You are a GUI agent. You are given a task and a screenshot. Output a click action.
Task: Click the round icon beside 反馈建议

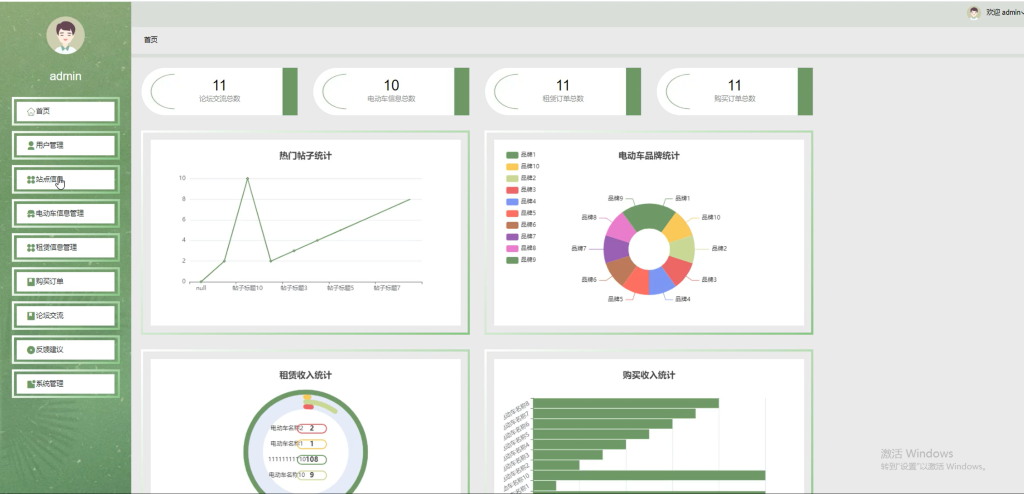pos(31,350)
